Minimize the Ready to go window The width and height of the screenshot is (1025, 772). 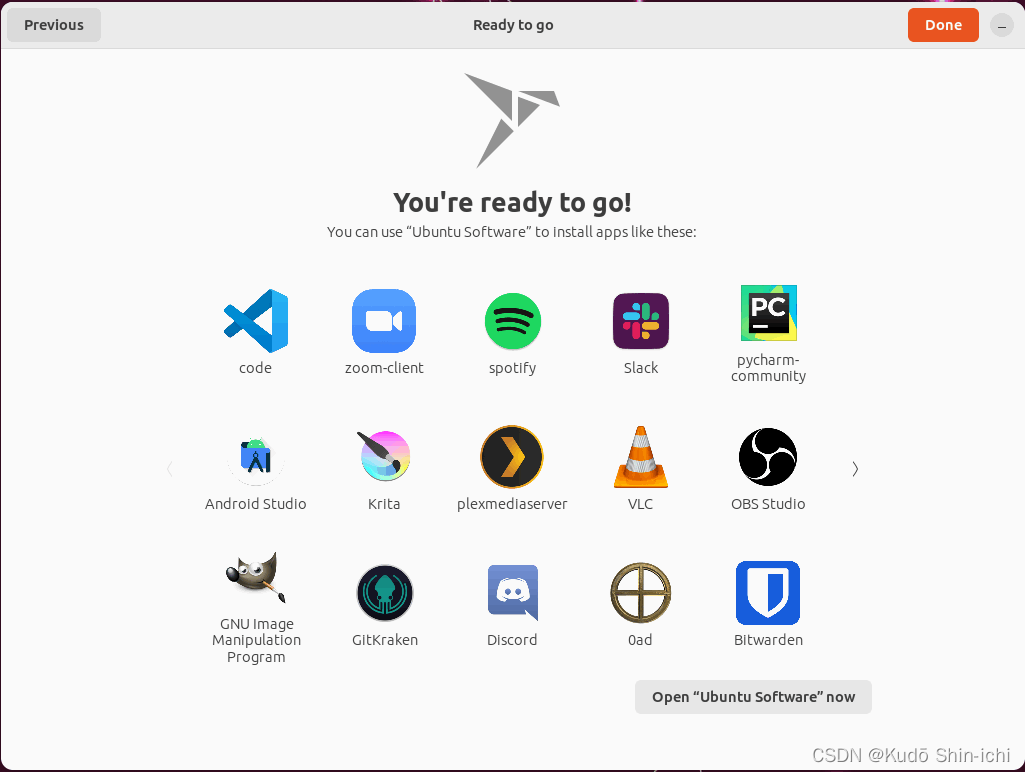click(1001, 25)
